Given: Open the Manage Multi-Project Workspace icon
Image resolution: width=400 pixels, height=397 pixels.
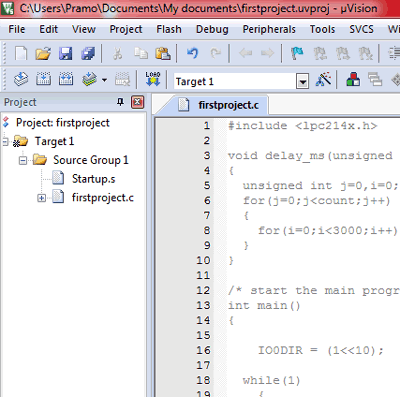Looking at the screenshot, I should point(375,80).
